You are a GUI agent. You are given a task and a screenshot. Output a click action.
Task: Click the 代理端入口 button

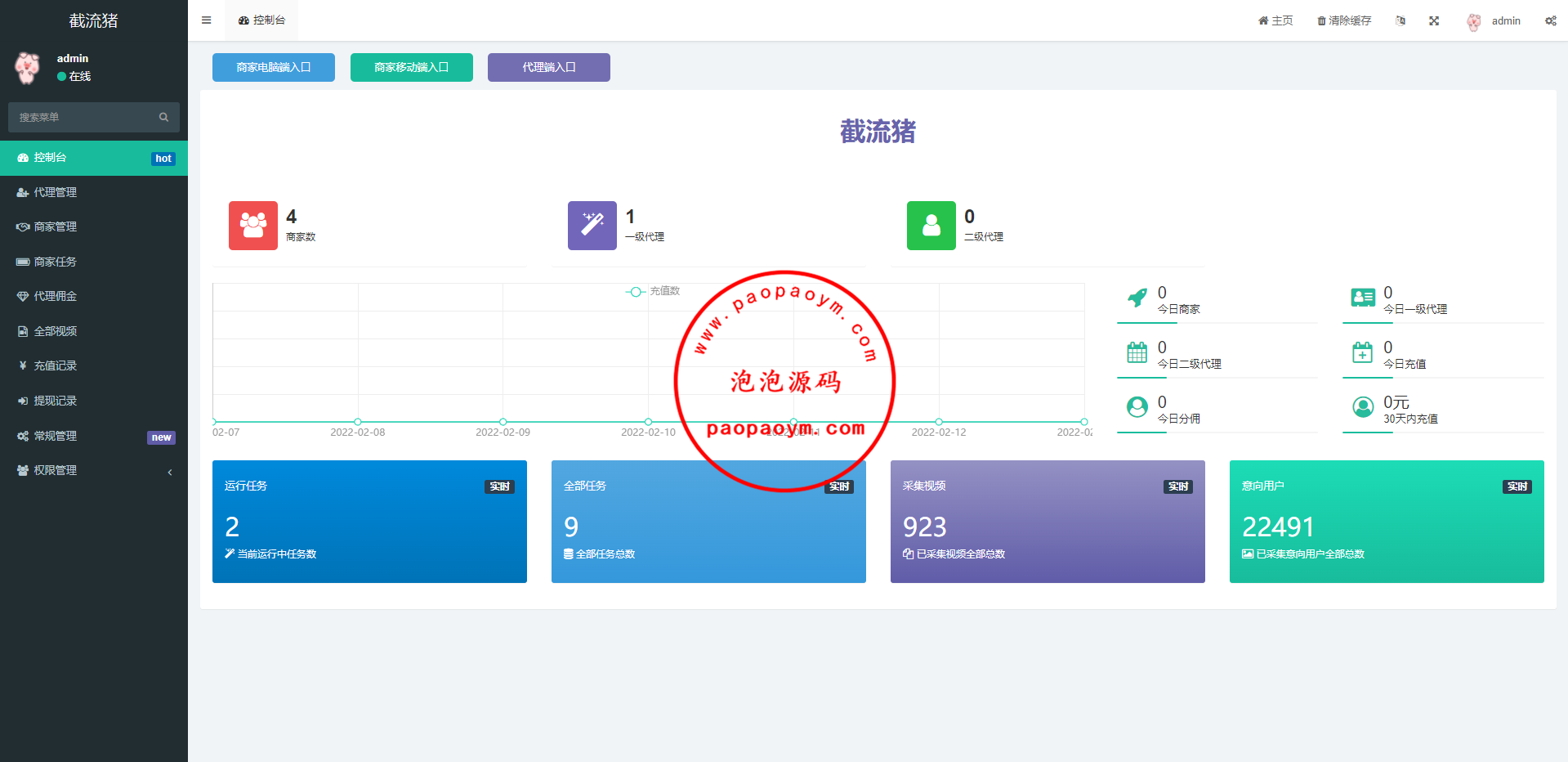pos(549,67)
